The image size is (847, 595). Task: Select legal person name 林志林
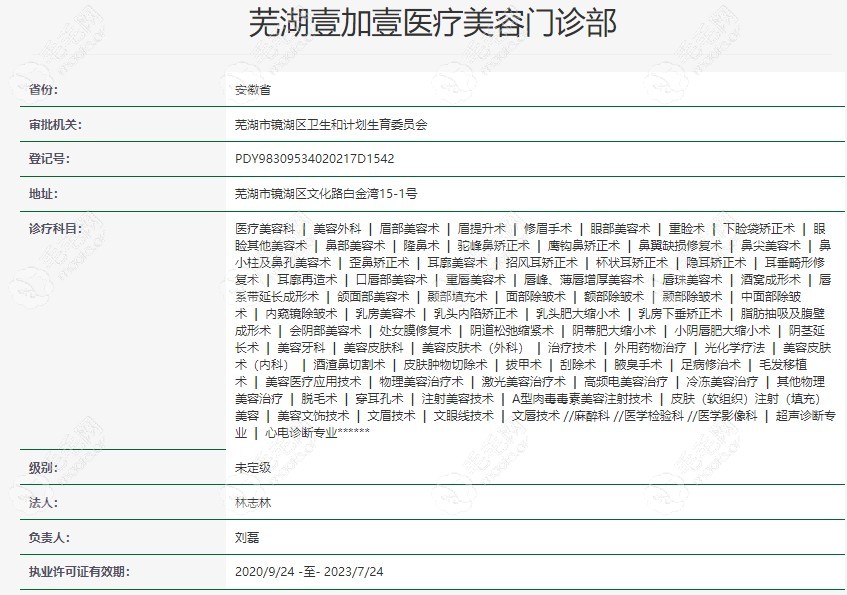[253, 503]
